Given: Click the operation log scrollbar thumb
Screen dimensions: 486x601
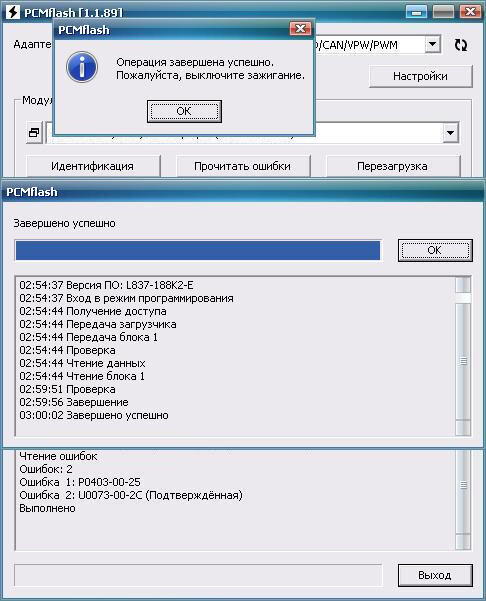Looking at the screenshot, I should click(463, 361).
